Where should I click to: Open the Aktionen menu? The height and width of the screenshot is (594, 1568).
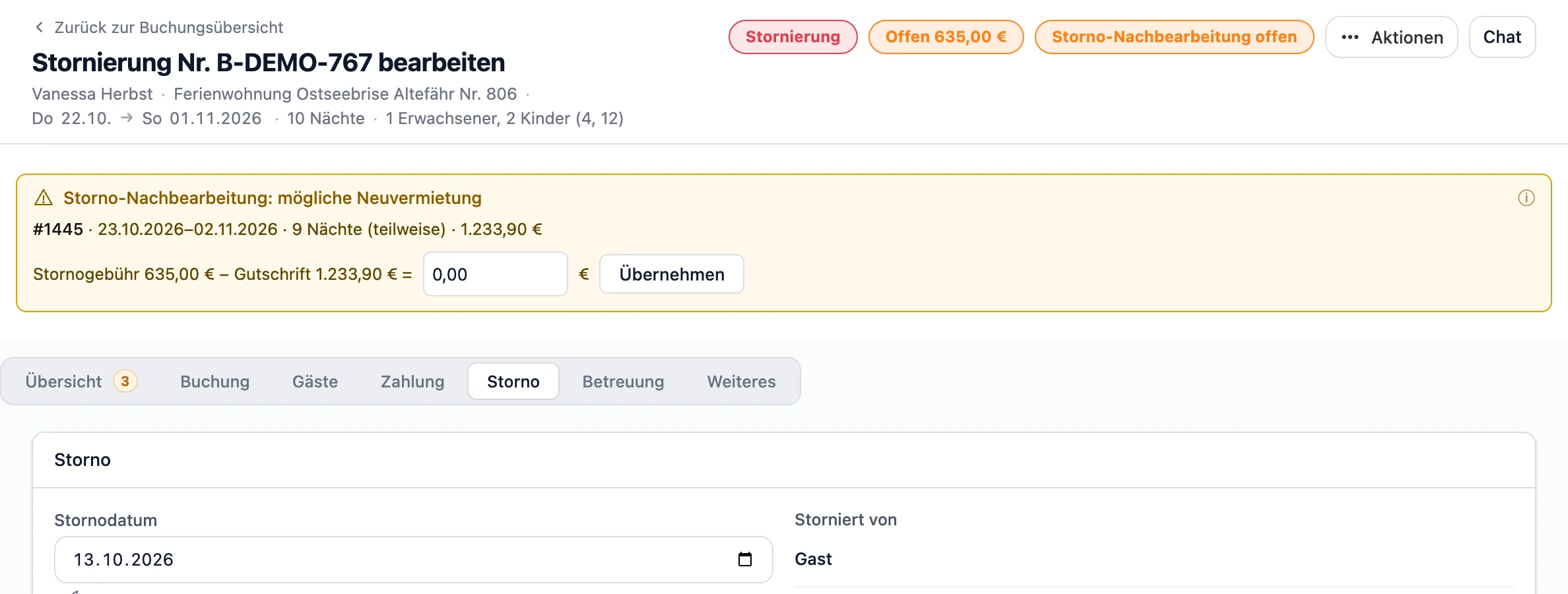(1391, 37)
